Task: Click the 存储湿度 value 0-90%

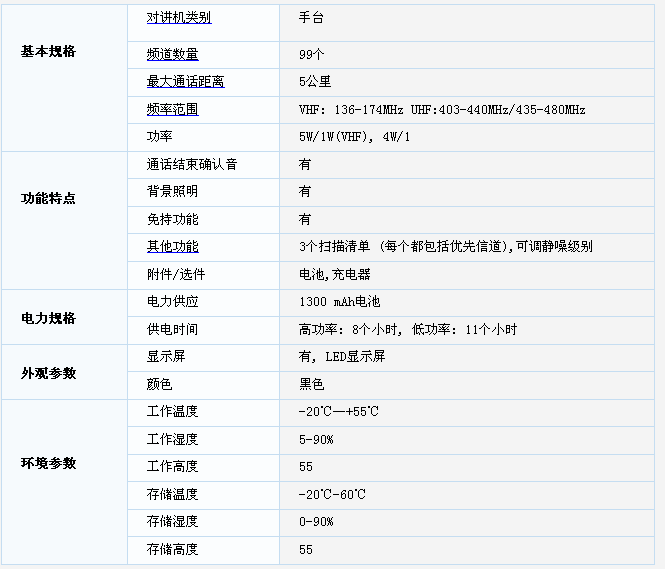Action: (316, 521)
